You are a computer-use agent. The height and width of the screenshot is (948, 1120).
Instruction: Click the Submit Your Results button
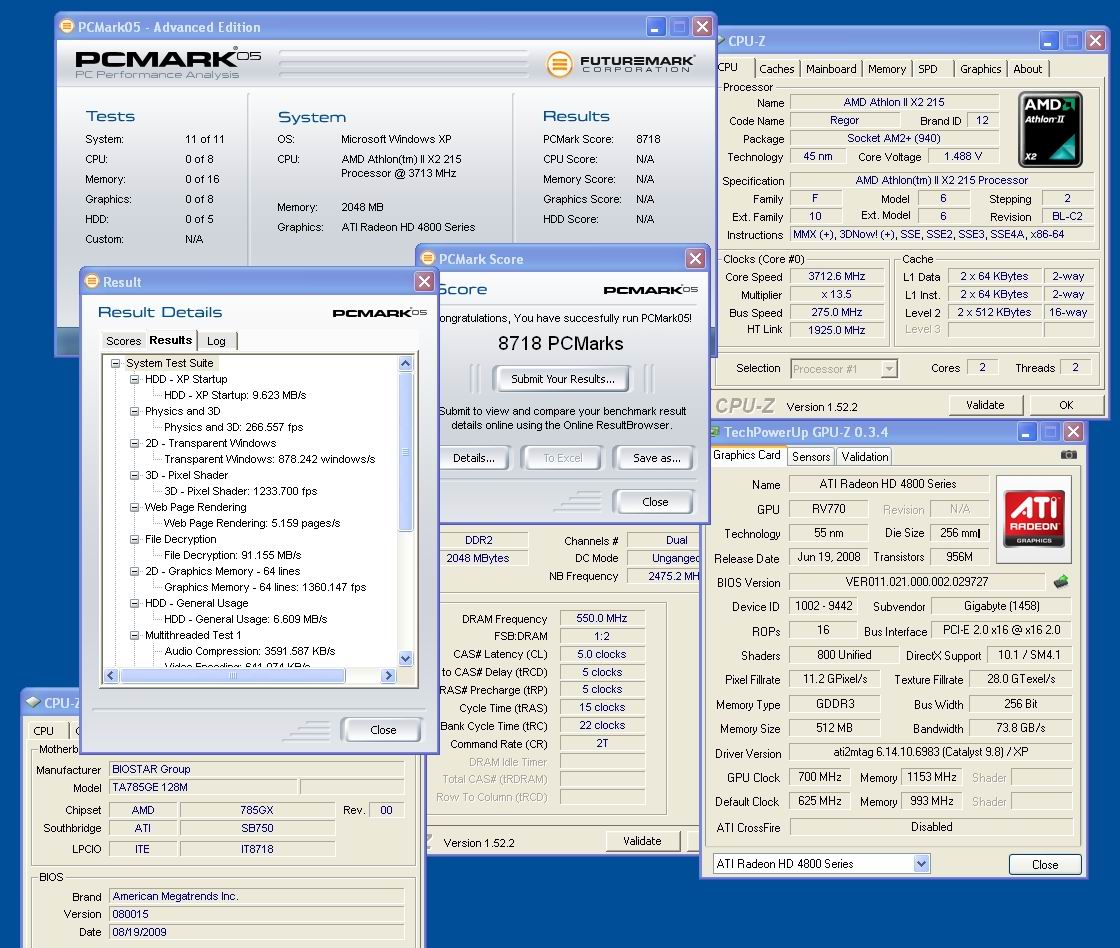click(562, 379)
